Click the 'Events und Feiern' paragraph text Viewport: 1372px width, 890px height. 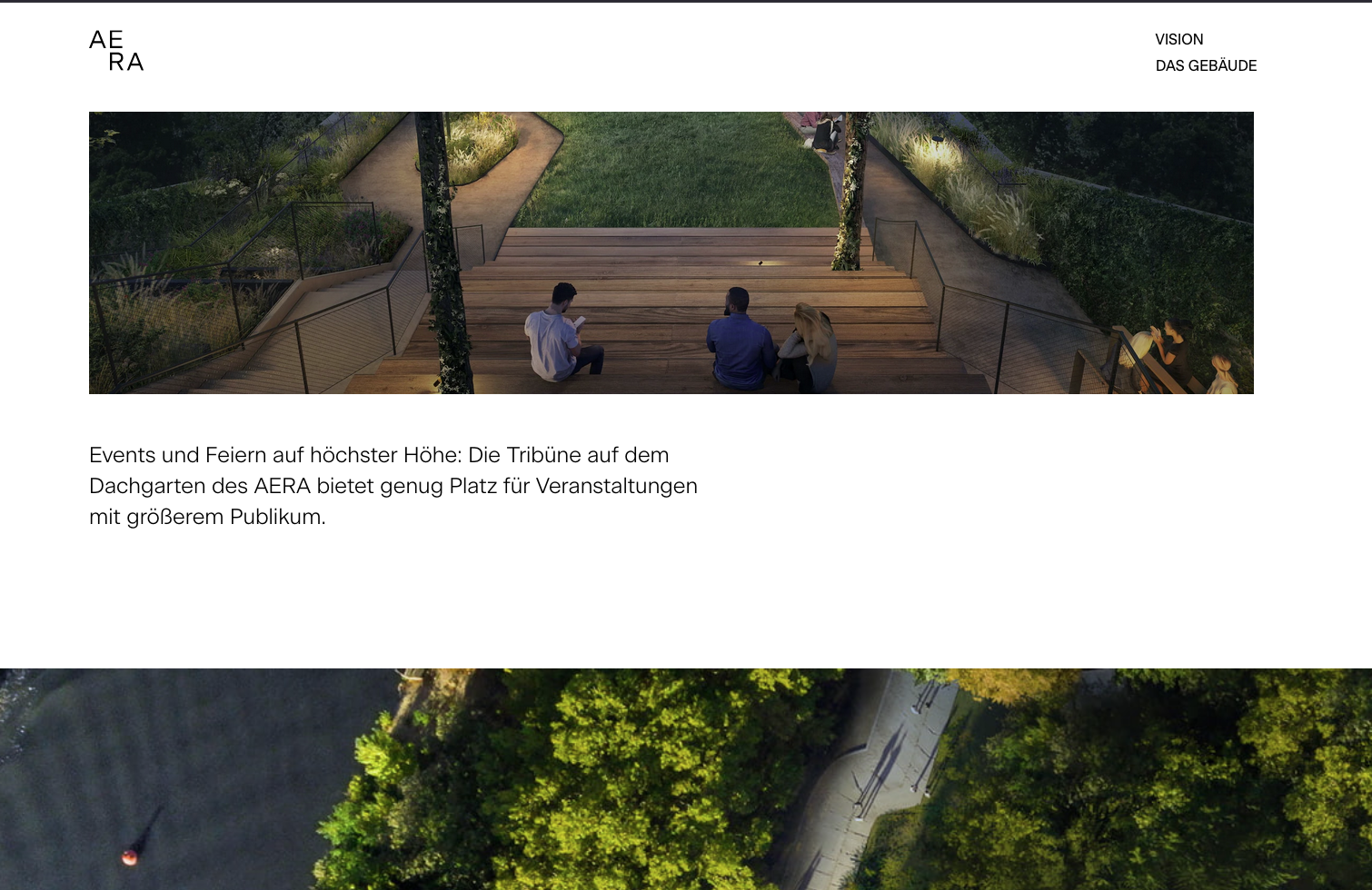[393, 486]
